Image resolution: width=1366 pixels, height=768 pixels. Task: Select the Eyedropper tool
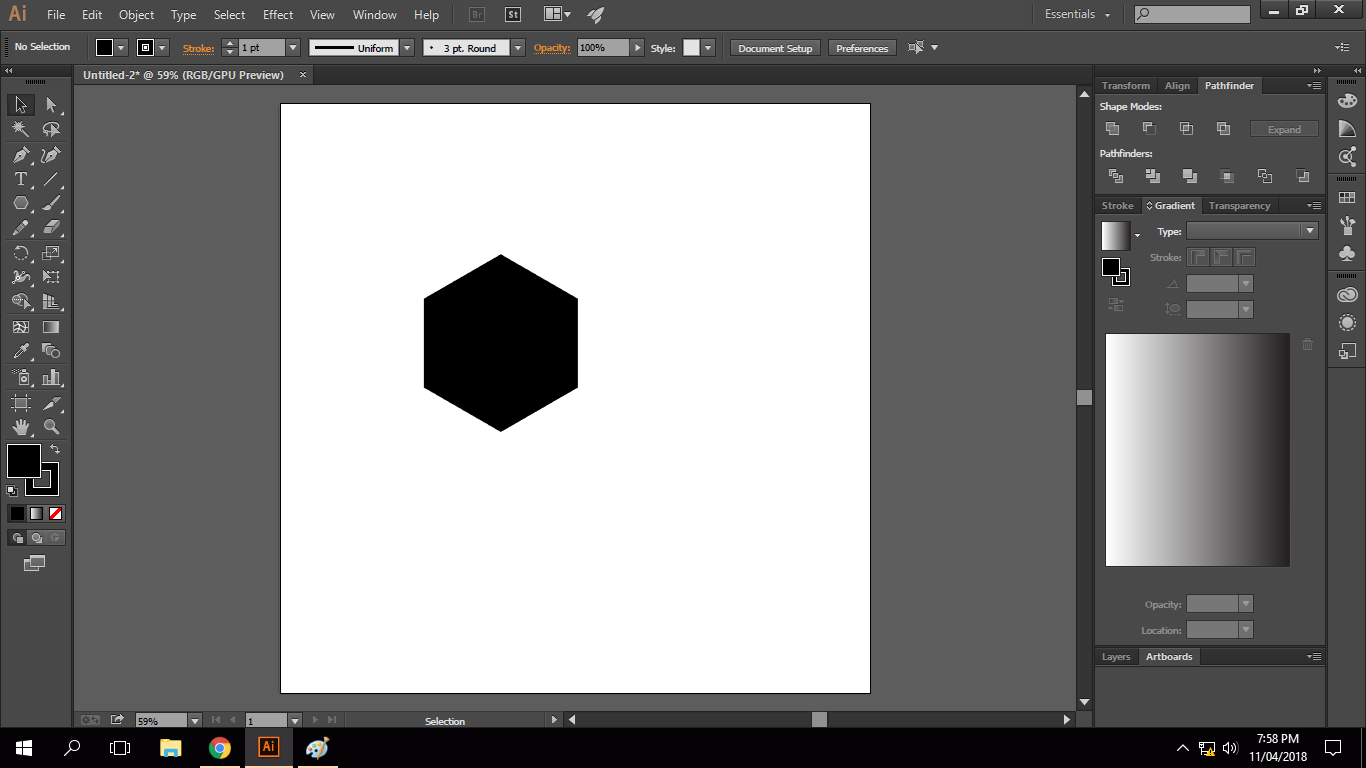pos(20,351)
